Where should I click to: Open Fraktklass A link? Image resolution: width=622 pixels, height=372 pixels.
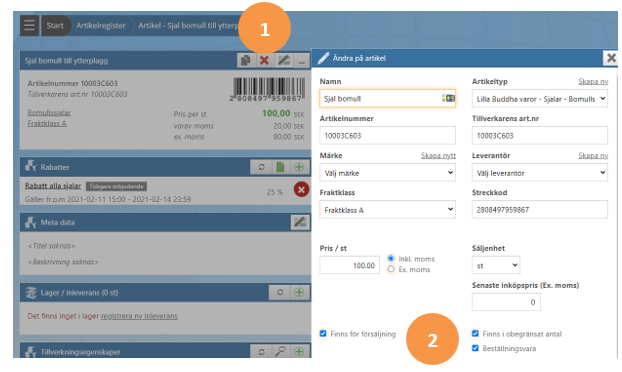click(47, 124)
